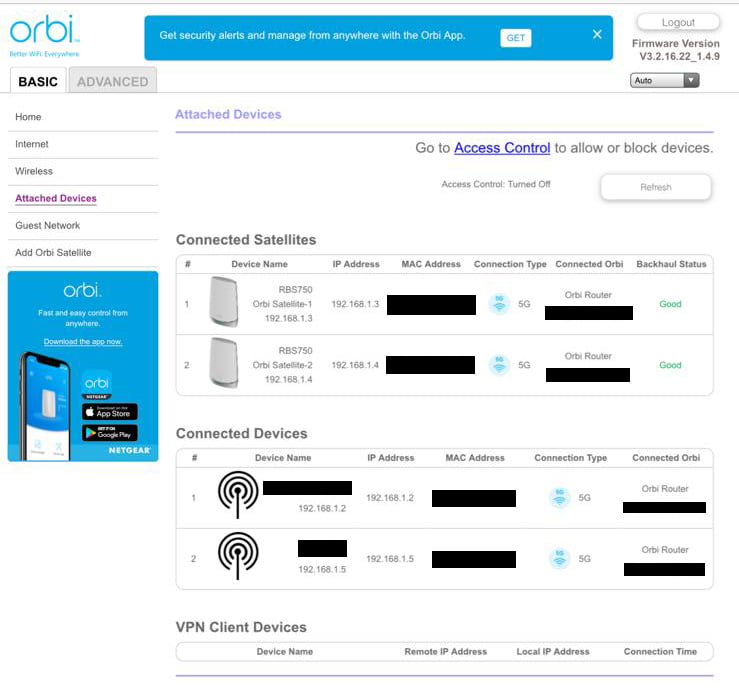The height and width of the screenshot is (693, 739).
Task: Click the Orbi app icon in ad
Action: tap(97, 382)
